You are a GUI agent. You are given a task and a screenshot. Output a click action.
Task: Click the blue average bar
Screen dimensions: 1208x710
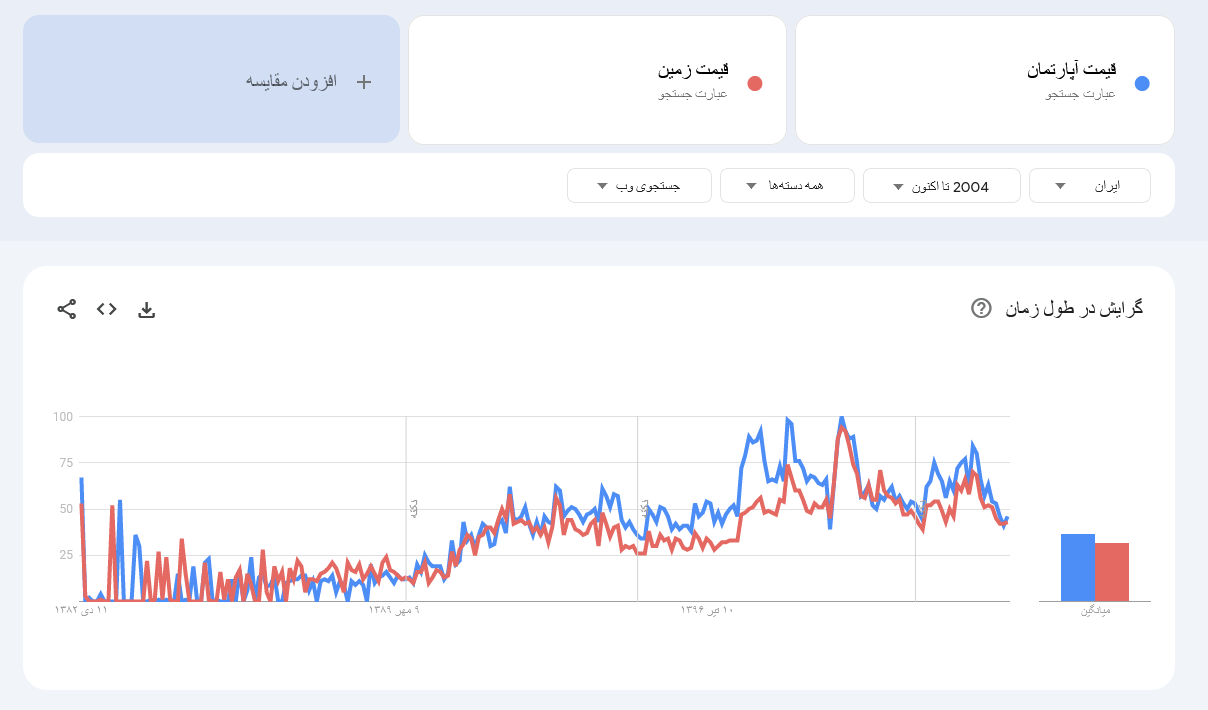(x=1078, y=567)
